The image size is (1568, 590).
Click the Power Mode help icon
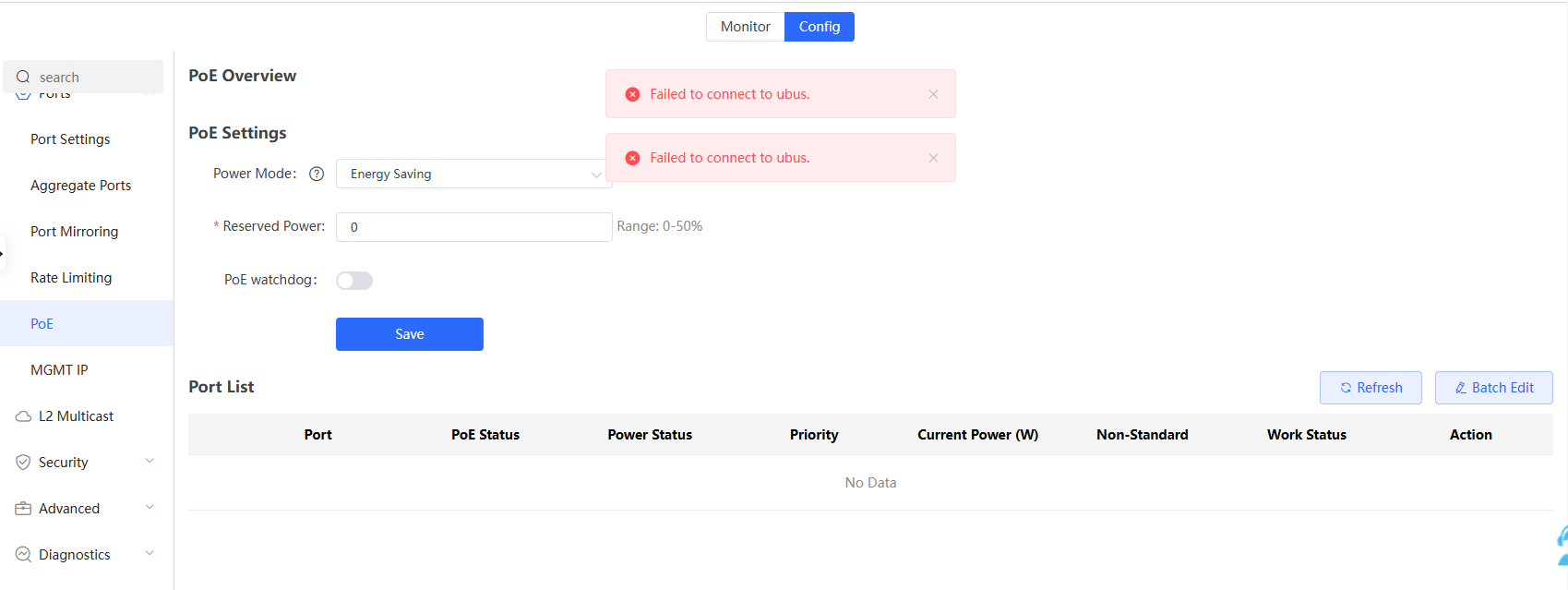click(x=317, y=174)
